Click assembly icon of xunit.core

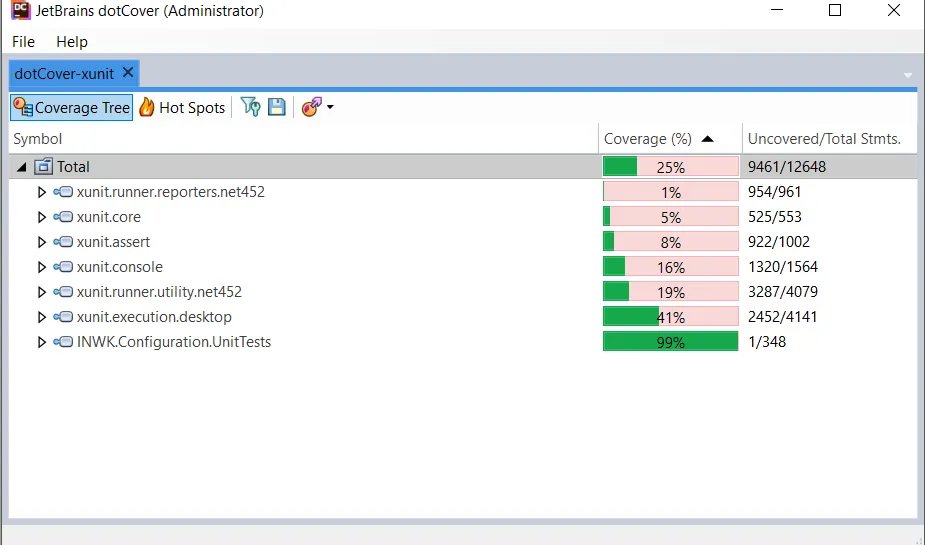click(x=63, y=216)
